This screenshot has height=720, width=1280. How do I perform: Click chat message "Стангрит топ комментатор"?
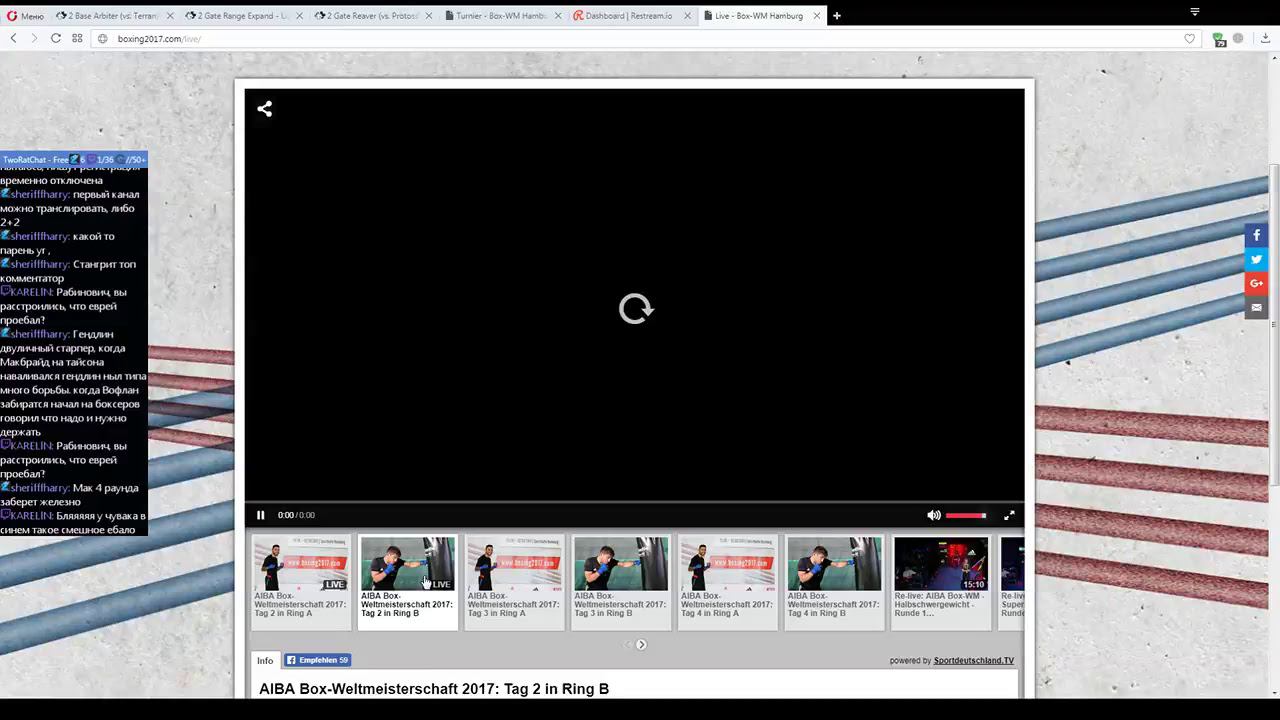click(x=68, y=271)
